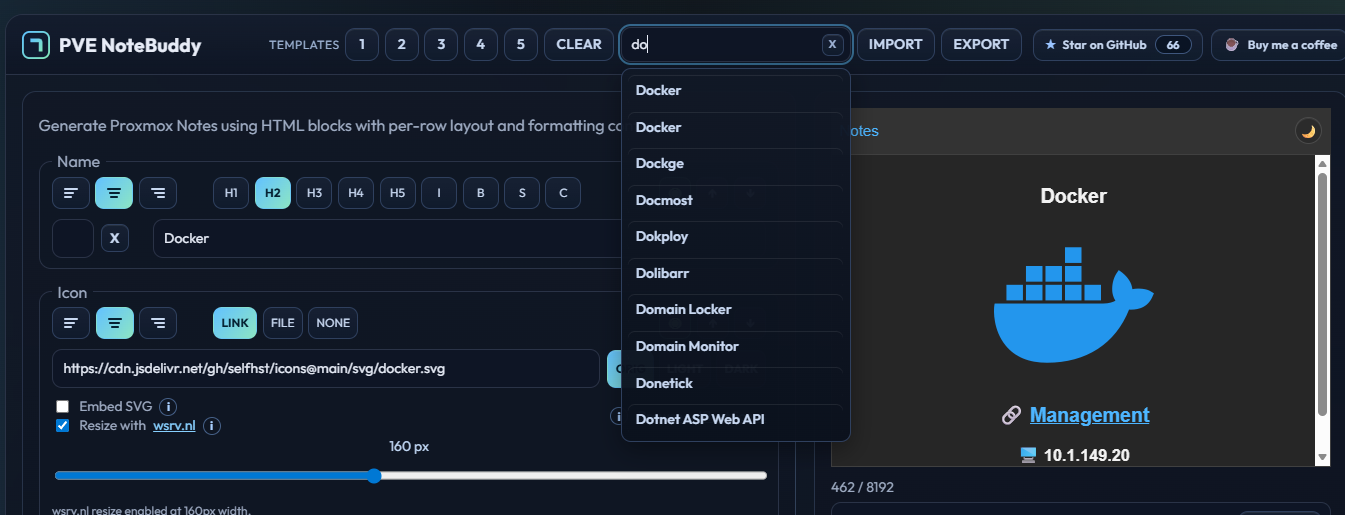Left-align the Icon row
This screenshot has width=1345, height=515.
(70, 322)
